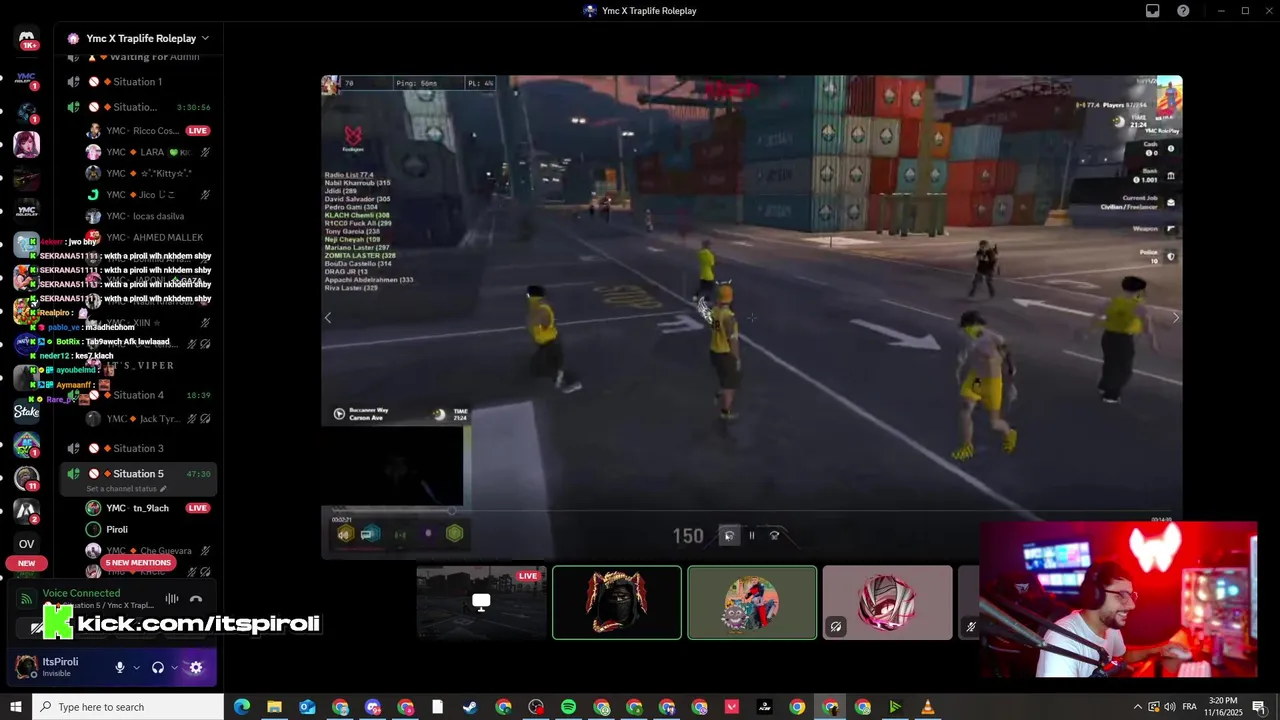Open the taskbar clock showing 3:20 PM
This screenshot has height=720, width=1280.
(1223, 707)
